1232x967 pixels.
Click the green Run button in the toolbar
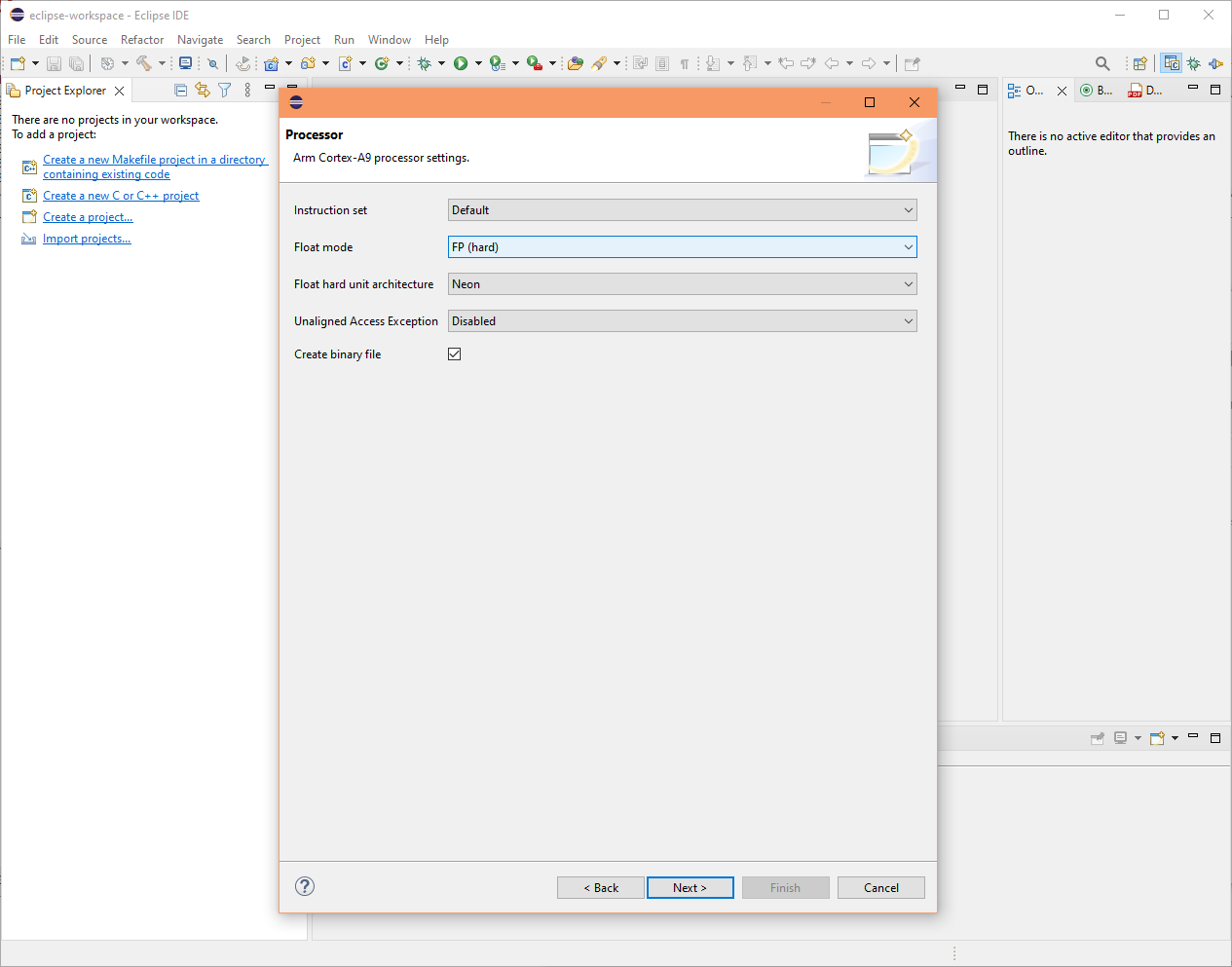coord(461,63)
